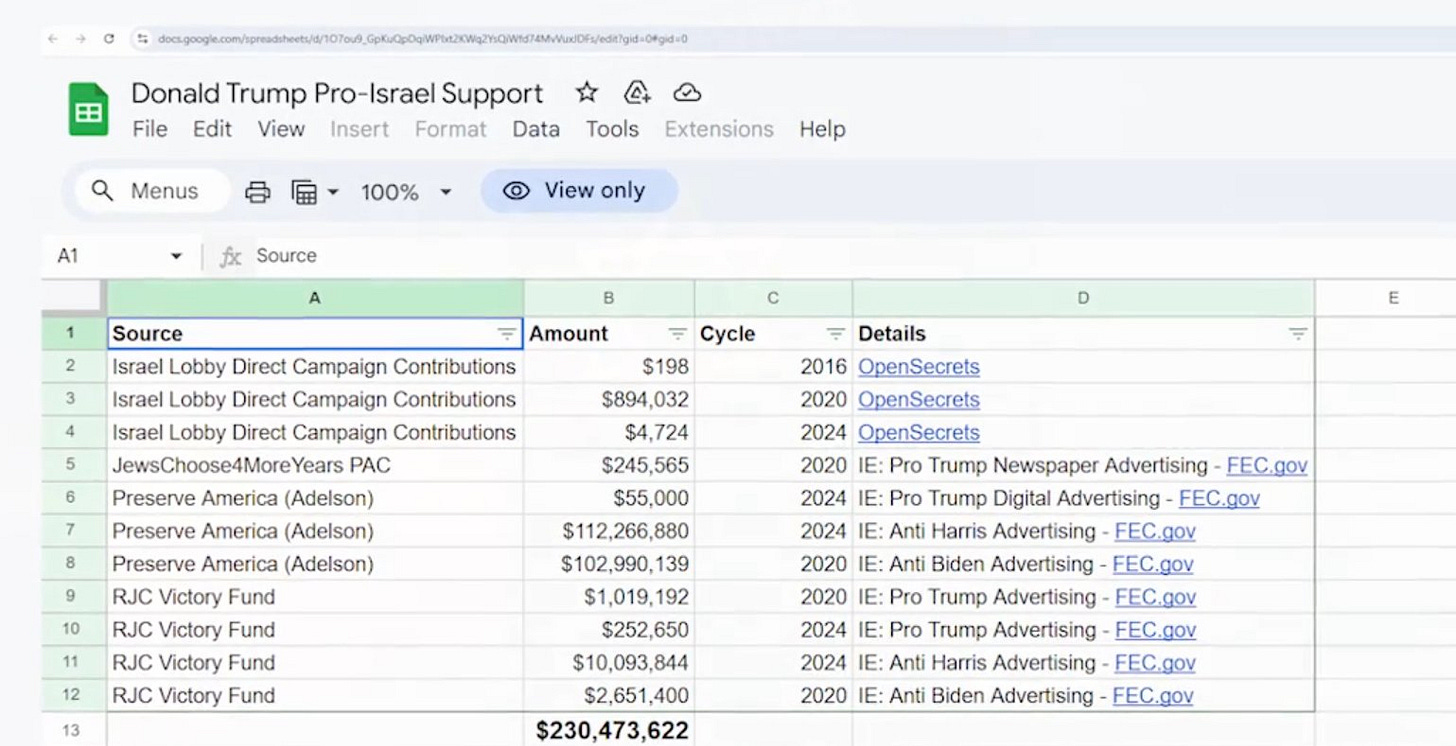Open FEC.gov link for Newspaper Advertising
The image size is (1456, 746).
tap(1267, 466)
